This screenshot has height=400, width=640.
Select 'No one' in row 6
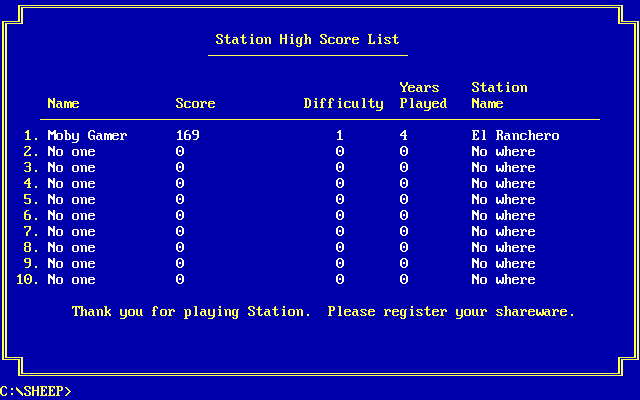tap(71, 215)
